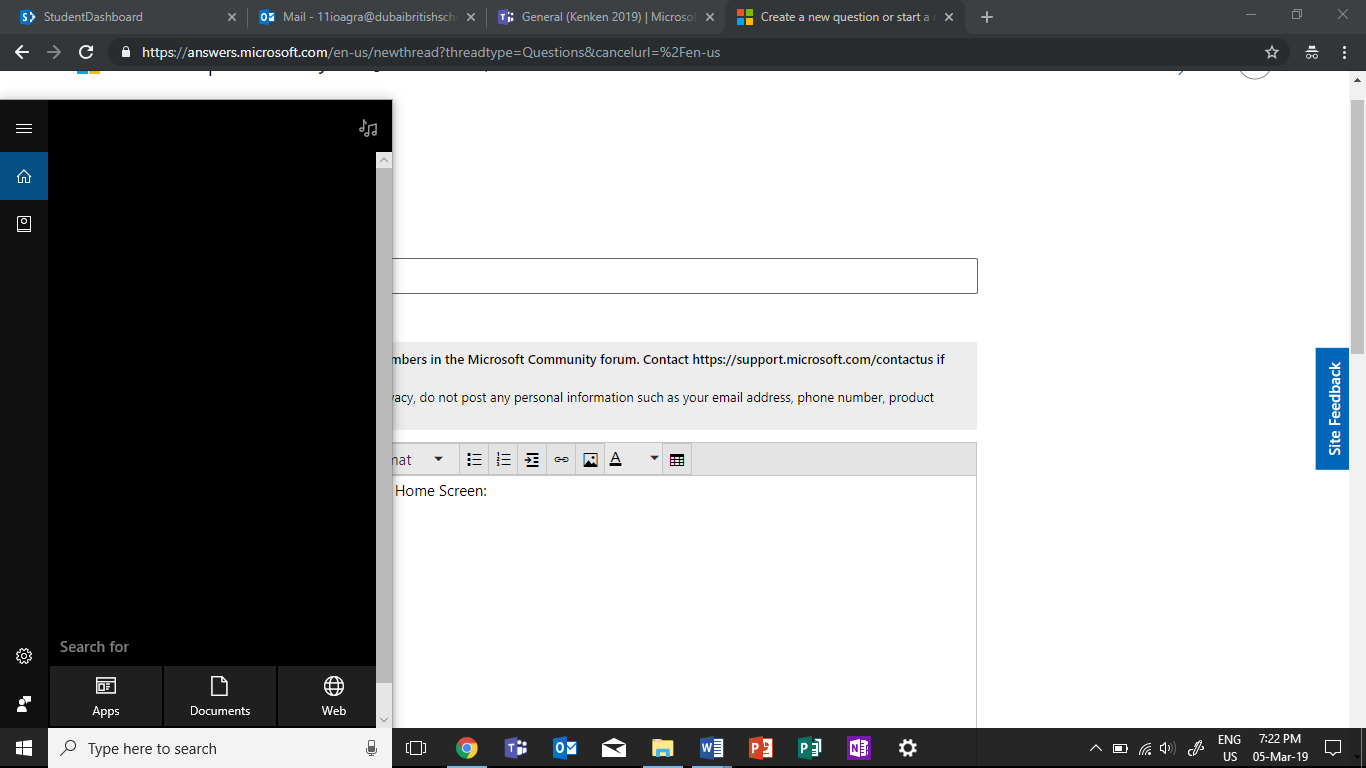This screenshot has width=1366, height=768.
Task: Select the Create a new question tab
Action: point(846,17)
